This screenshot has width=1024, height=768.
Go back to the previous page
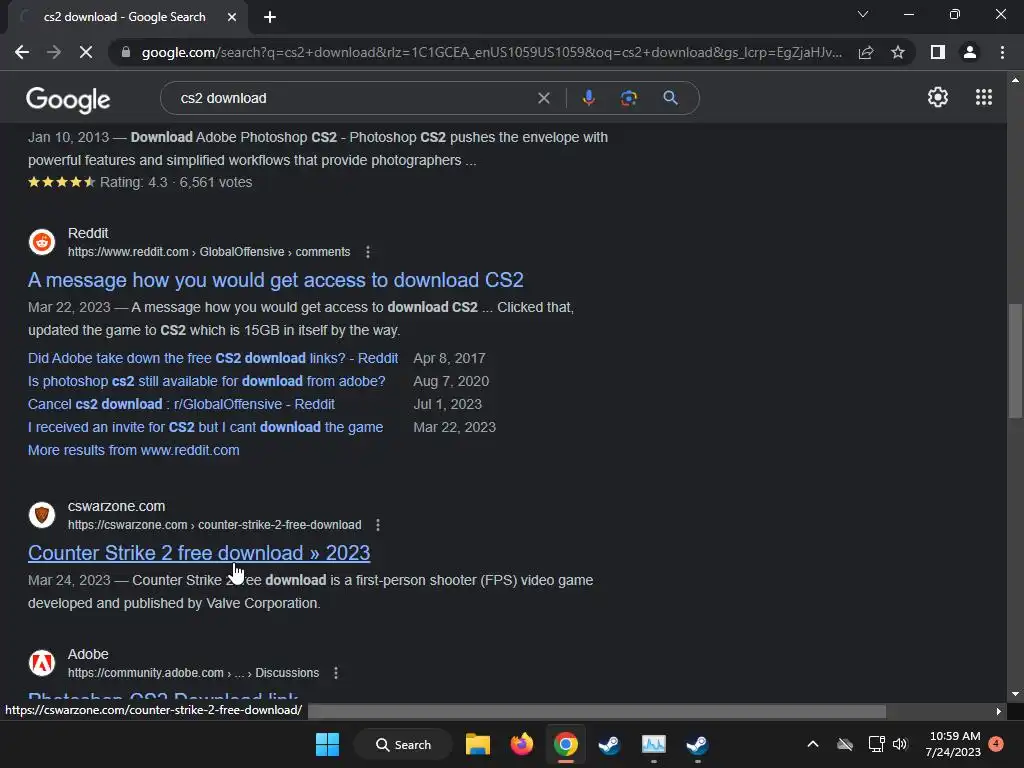point(22,52)
